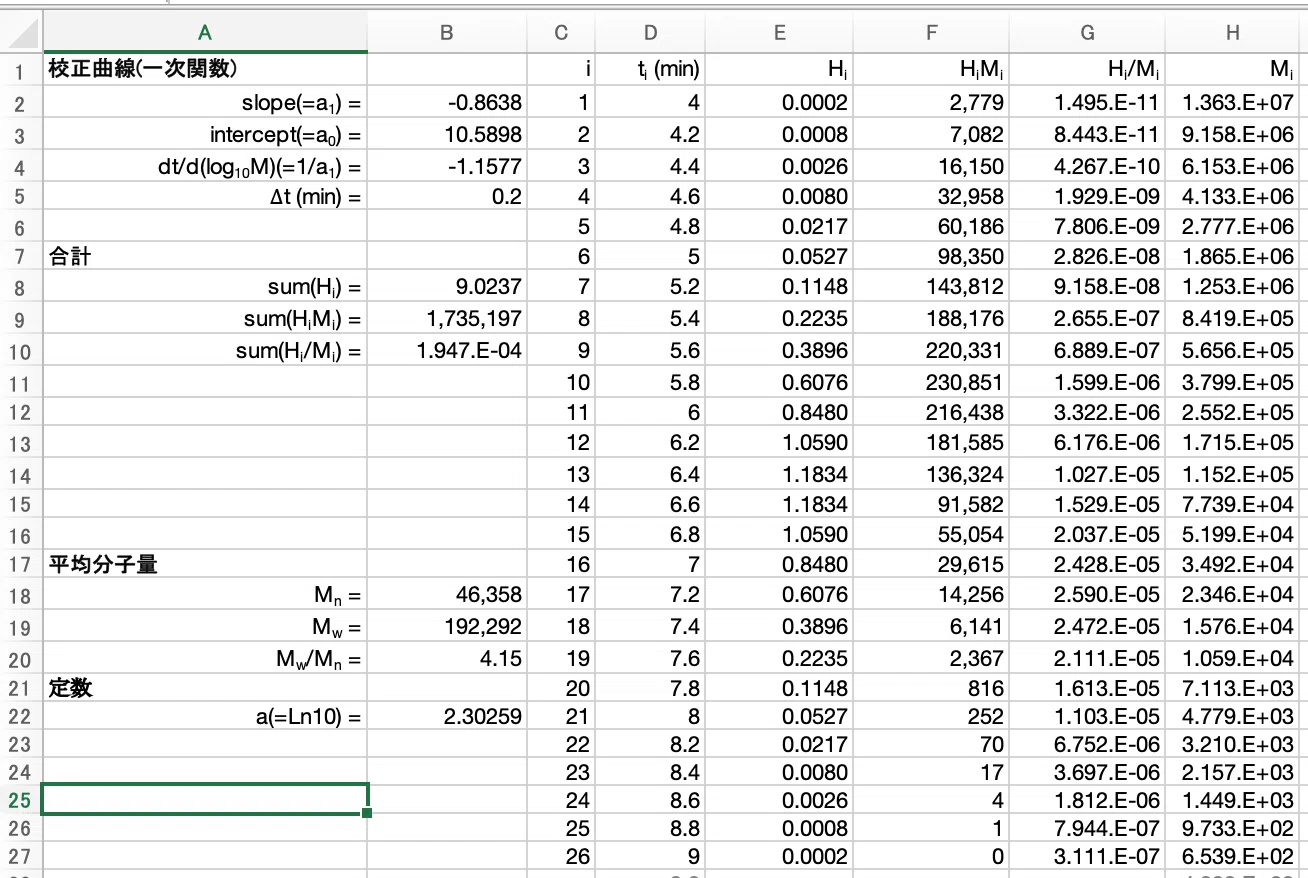
Task: Click the fill handle of cell A25
Action: click(x=368, y=813)
